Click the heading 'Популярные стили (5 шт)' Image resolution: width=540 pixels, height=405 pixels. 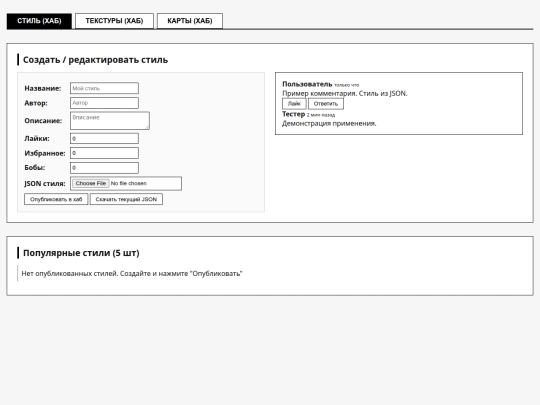pyautogui.click(x=81, y=253)
